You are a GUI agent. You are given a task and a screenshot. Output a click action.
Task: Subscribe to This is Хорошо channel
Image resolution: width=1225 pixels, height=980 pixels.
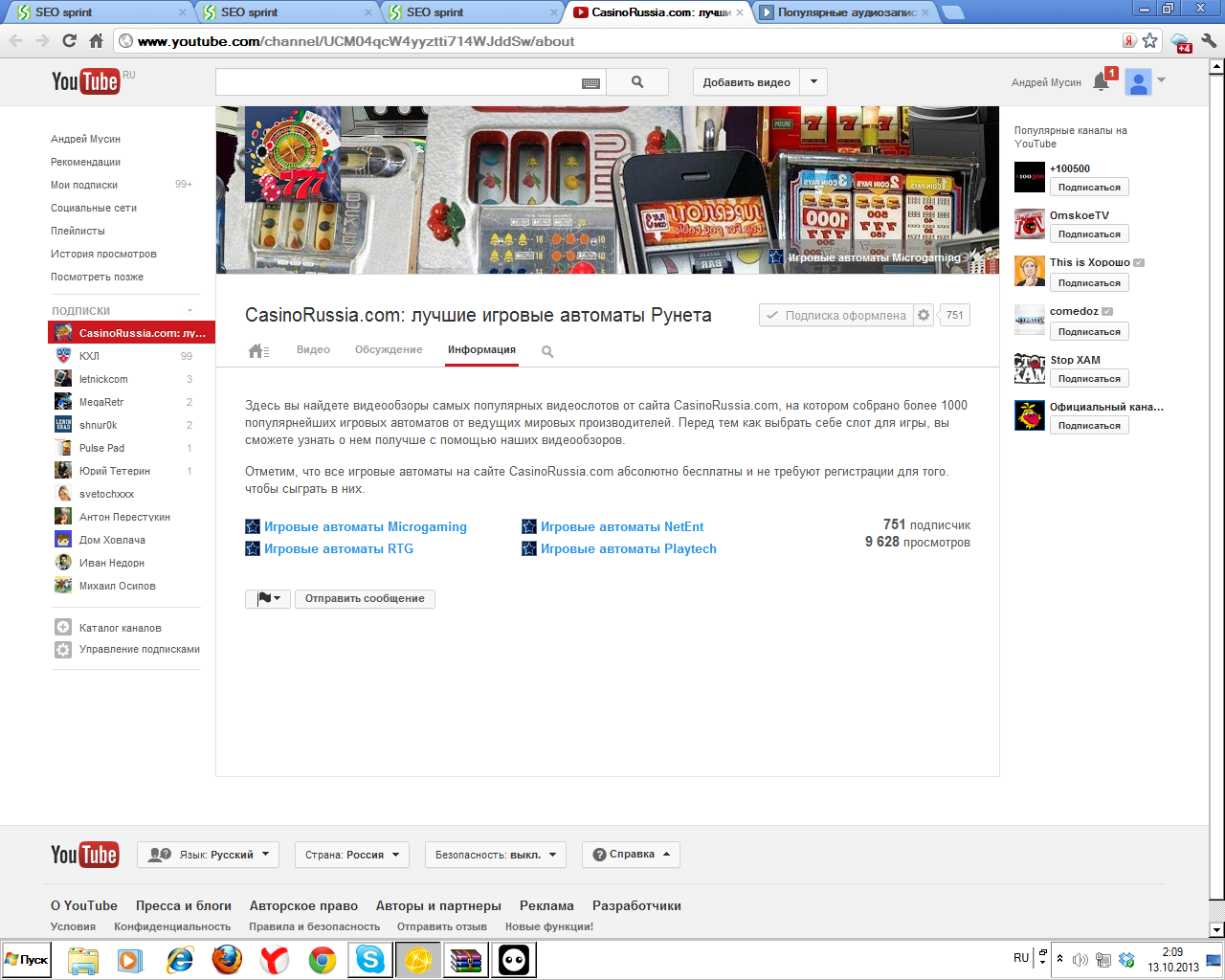1089,283
